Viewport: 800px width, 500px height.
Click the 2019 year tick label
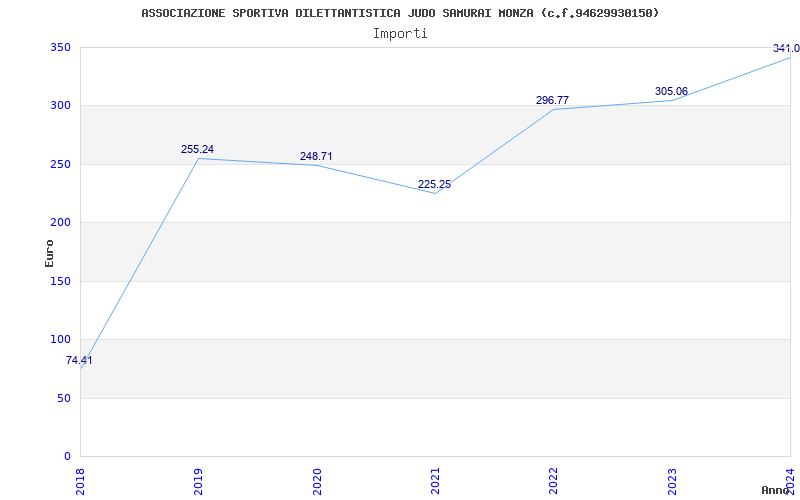pos(198,481)
